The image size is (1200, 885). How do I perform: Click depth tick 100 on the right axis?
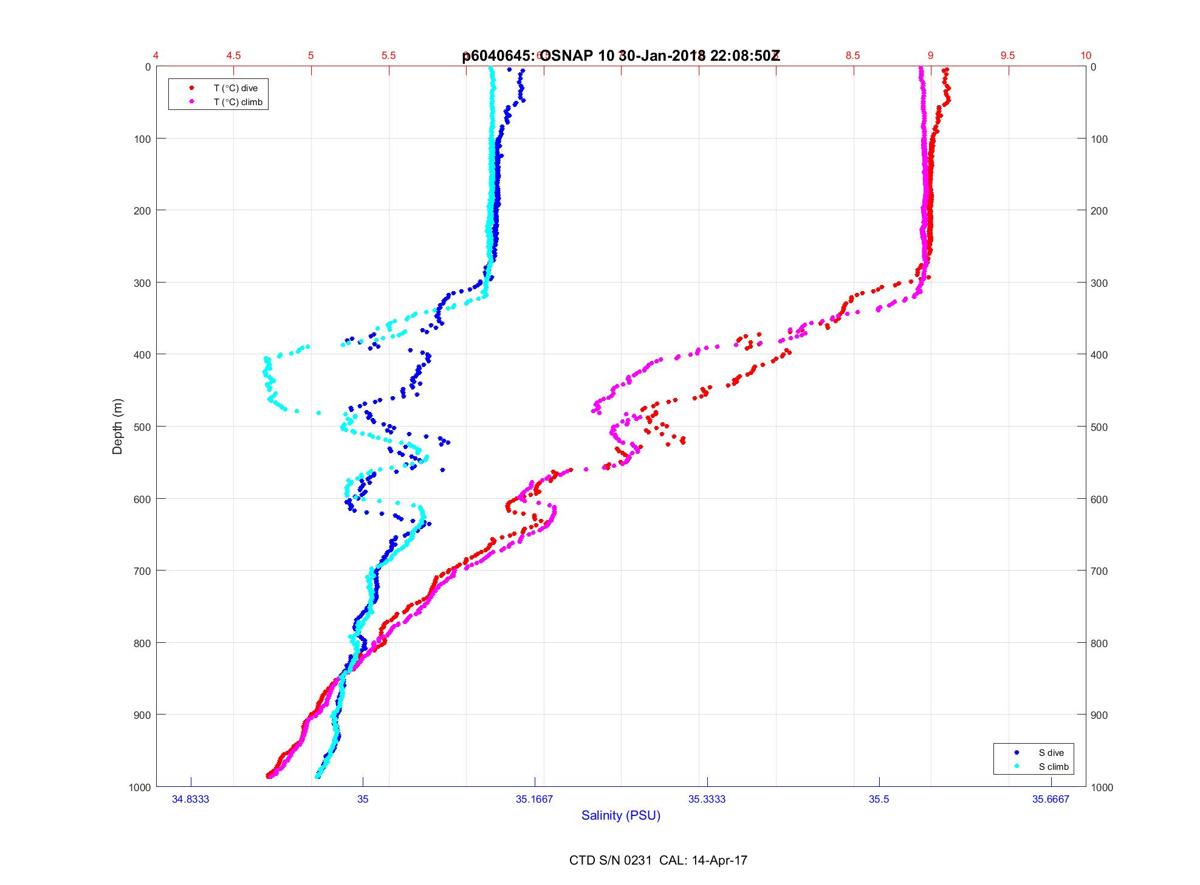pyautogui.click(x=1100, y=139)
